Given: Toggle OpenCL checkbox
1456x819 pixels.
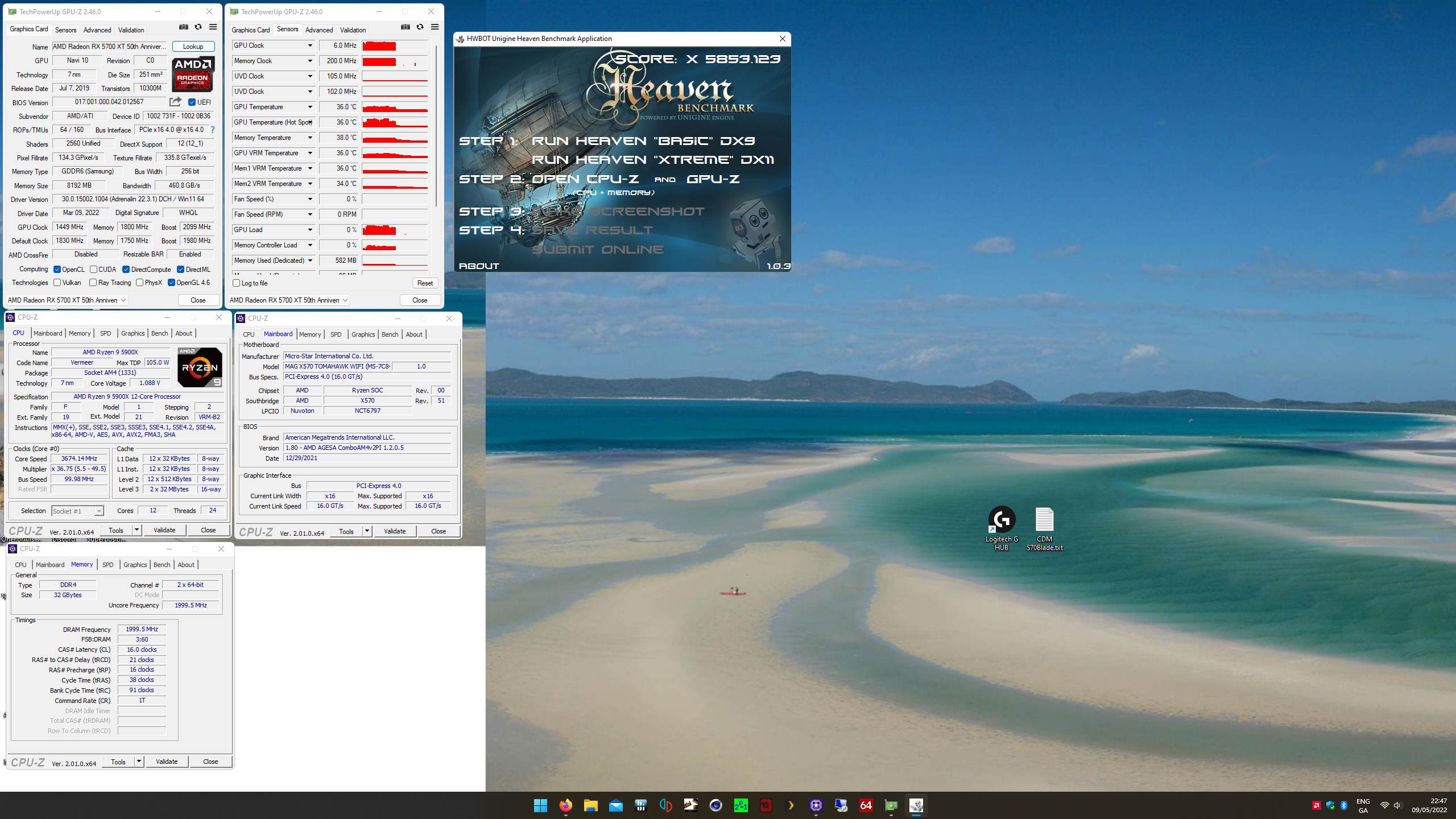Looking at the screenshot, I should (57, 270).
